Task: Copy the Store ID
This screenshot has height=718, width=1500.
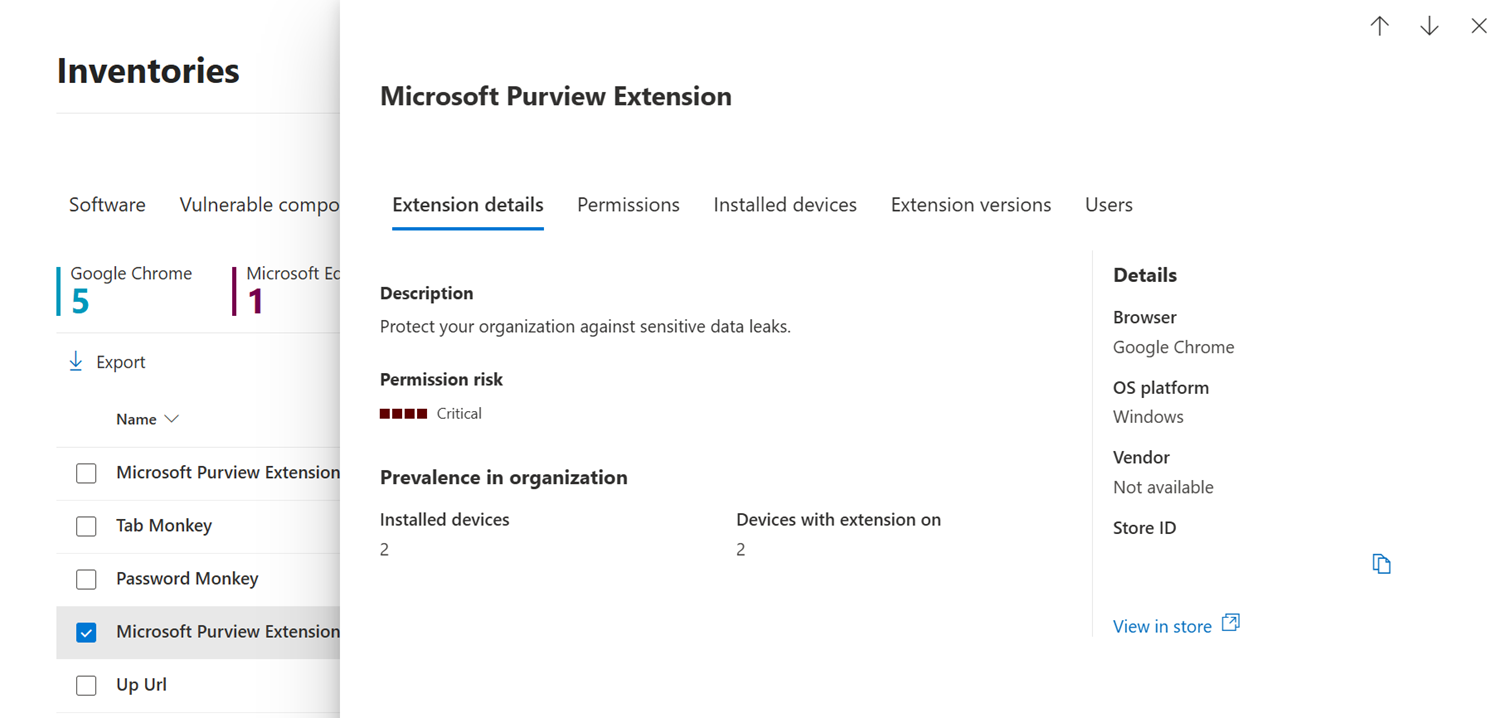Action: (1381, 564)
